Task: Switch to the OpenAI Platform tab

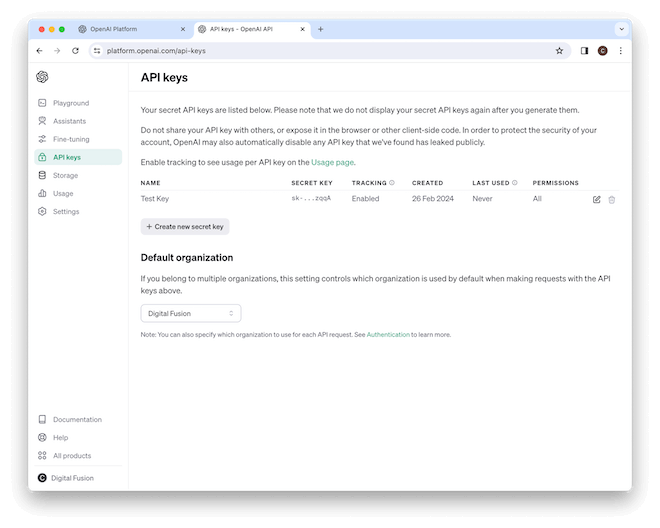Action: 131,29
